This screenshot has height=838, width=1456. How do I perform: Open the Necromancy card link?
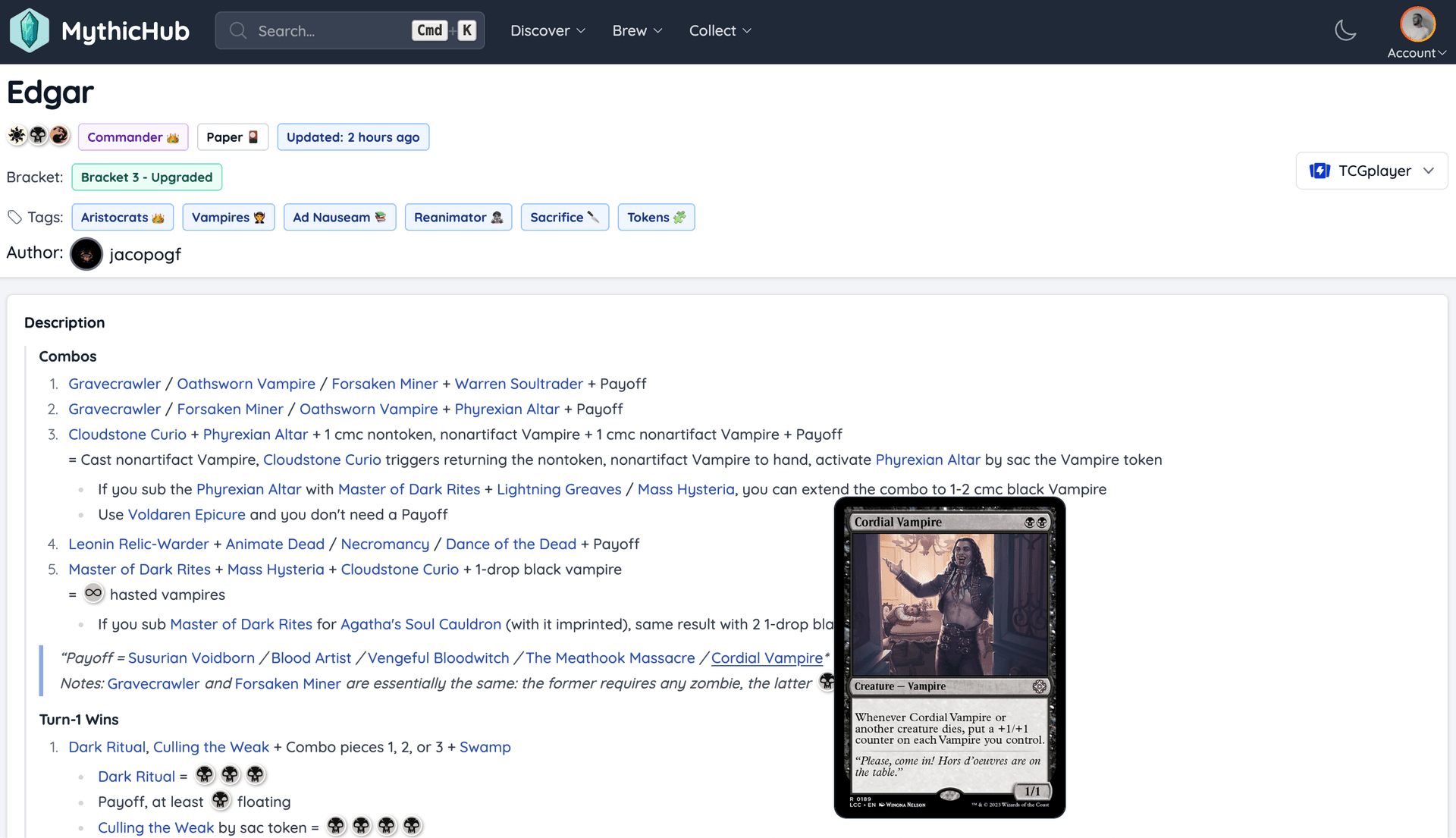pos(384,544)
